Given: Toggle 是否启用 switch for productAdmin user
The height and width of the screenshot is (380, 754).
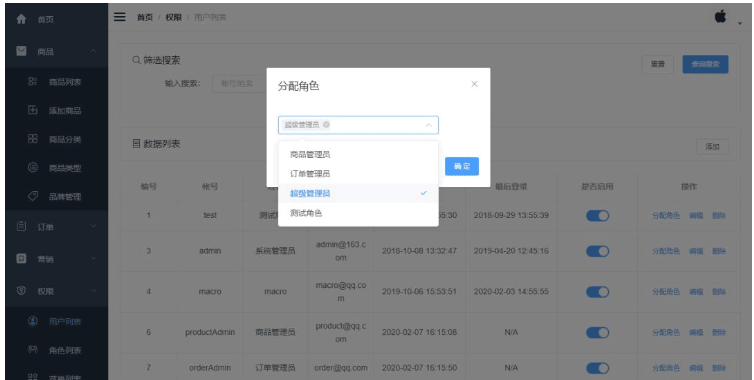Looking at the screenshot, I should click(x=597, y=332).
